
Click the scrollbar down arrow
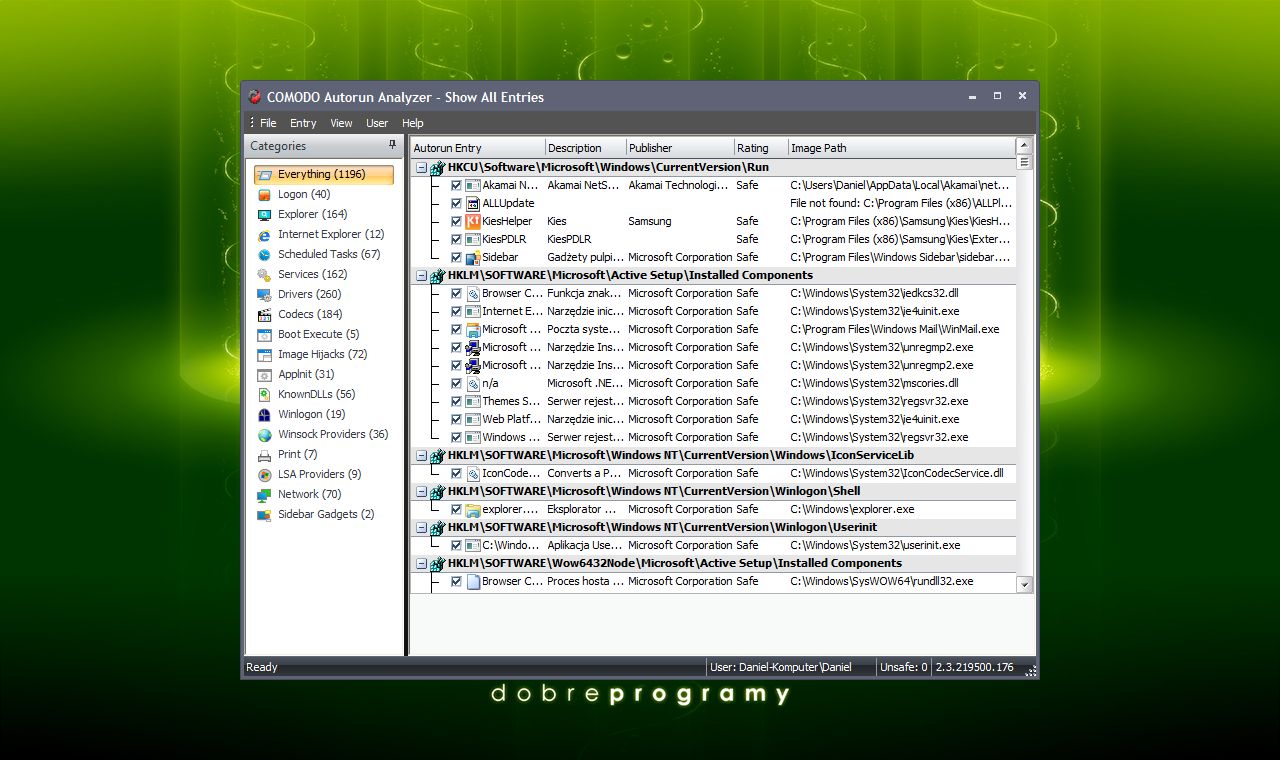1024,584
